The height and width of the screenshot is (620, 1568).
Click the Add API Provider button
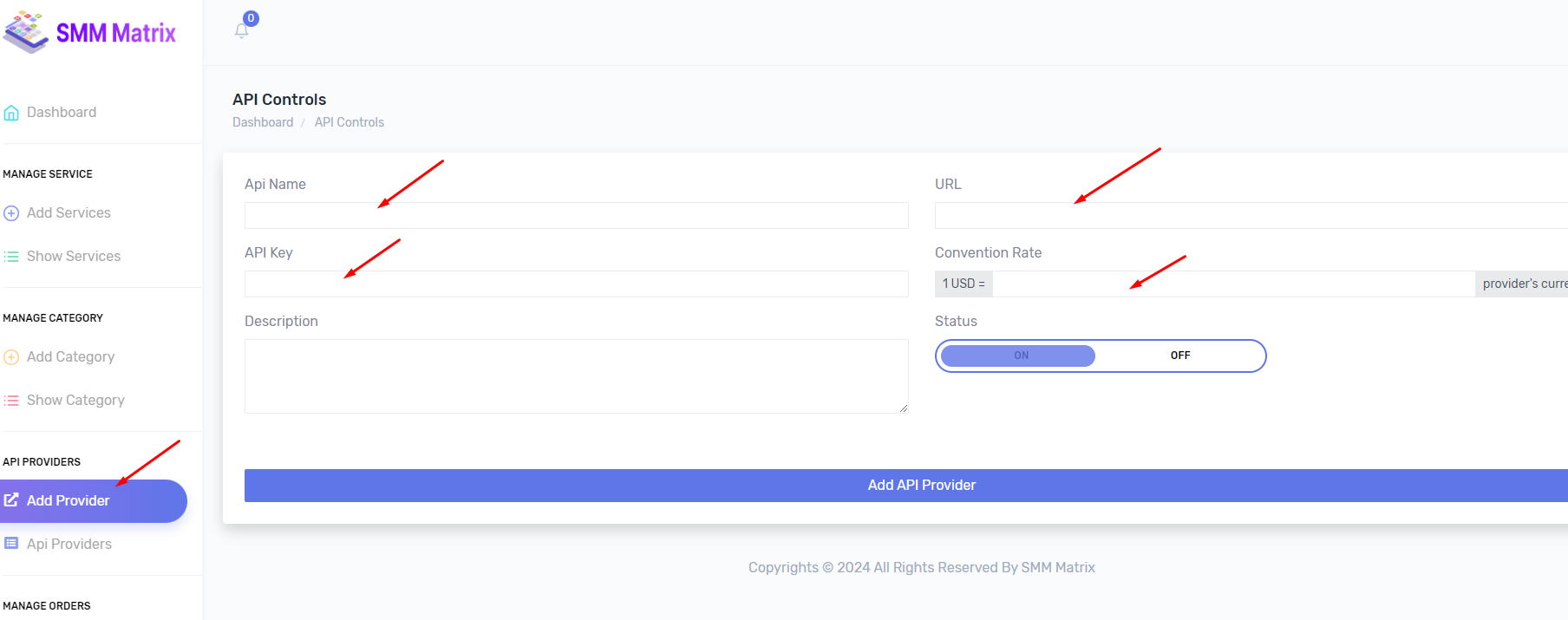[x=906, y=486]
